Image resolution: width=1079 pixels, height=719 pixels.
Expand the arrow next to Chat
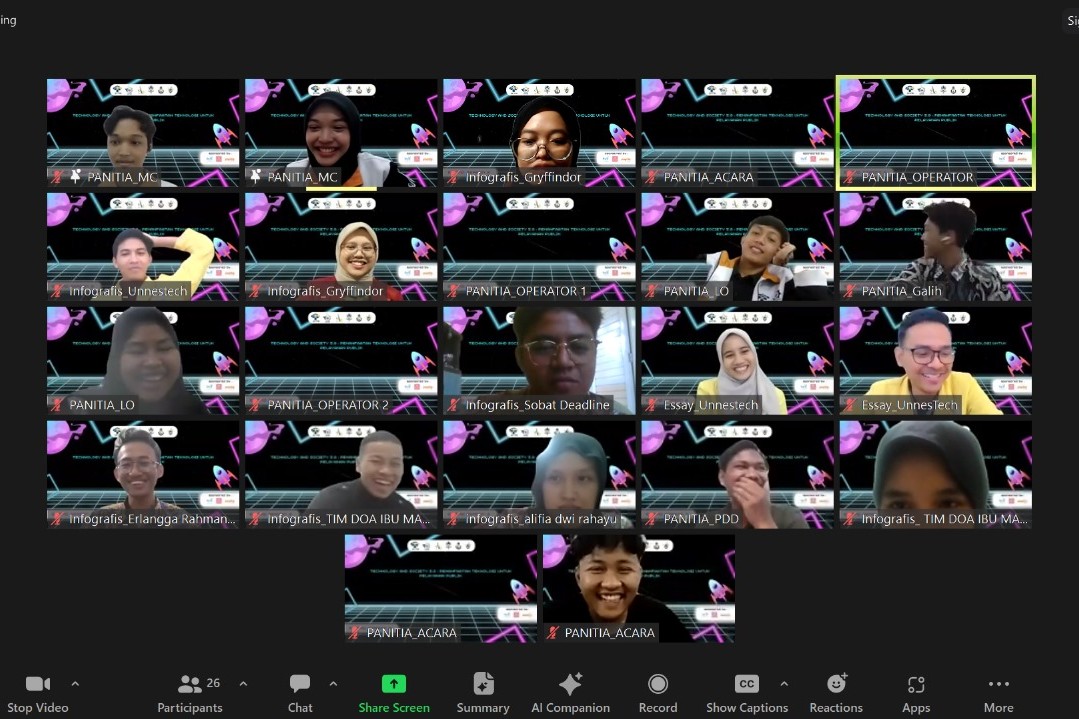click(x=333, y=684)
